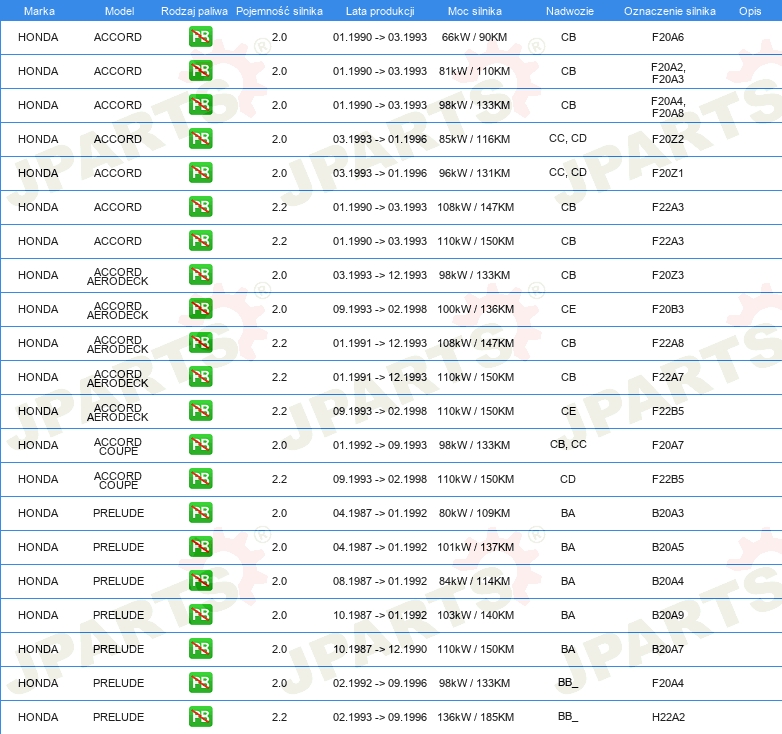This screenshot has width=782, height=734.
Task: Click power value 84kW / 114KM
Action: pos(474,581)
